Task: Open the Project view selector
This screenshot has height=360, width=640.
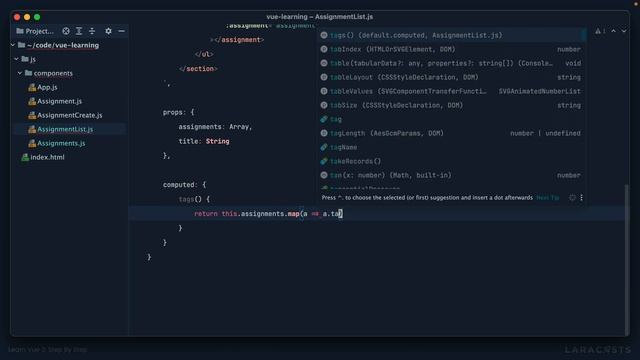Action: [x=35, y=31]
